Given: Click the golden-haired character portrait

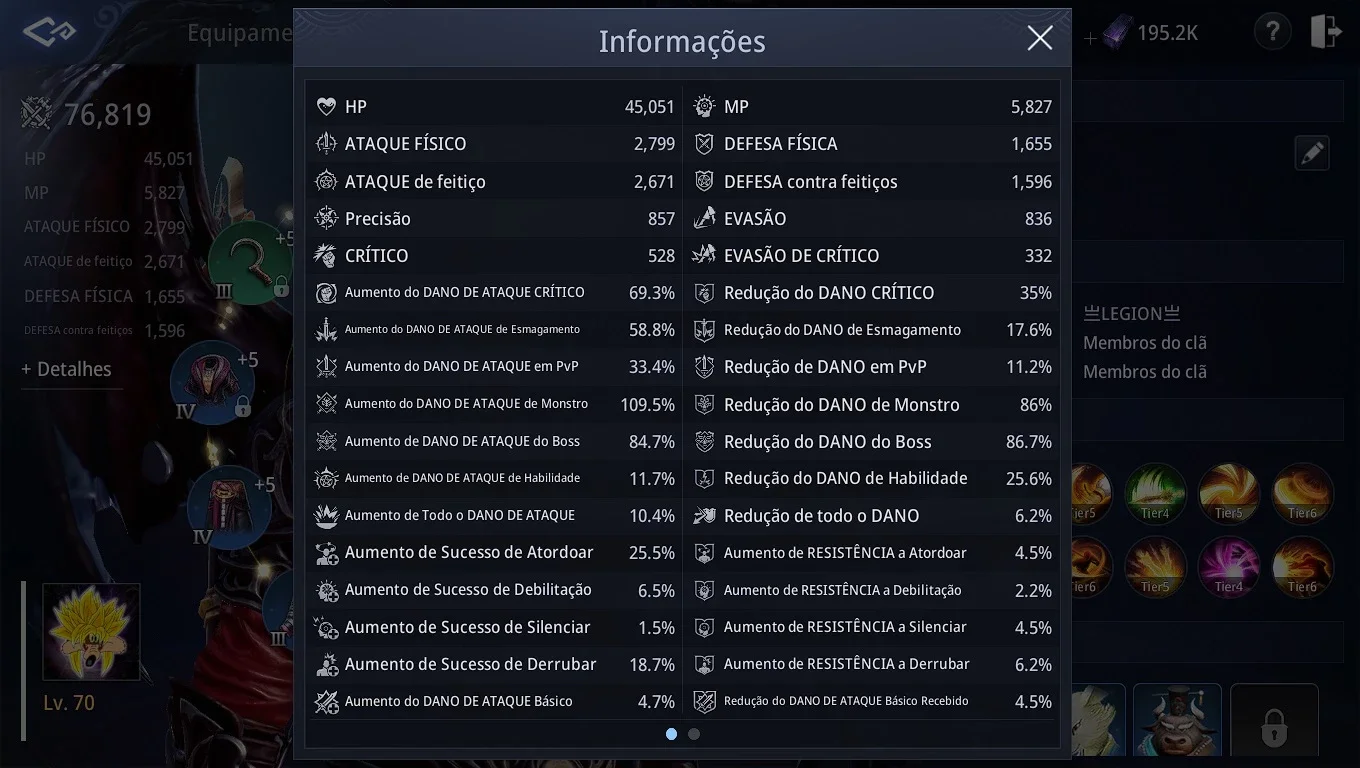Looking at the screenshot, I should pos(91,632).
